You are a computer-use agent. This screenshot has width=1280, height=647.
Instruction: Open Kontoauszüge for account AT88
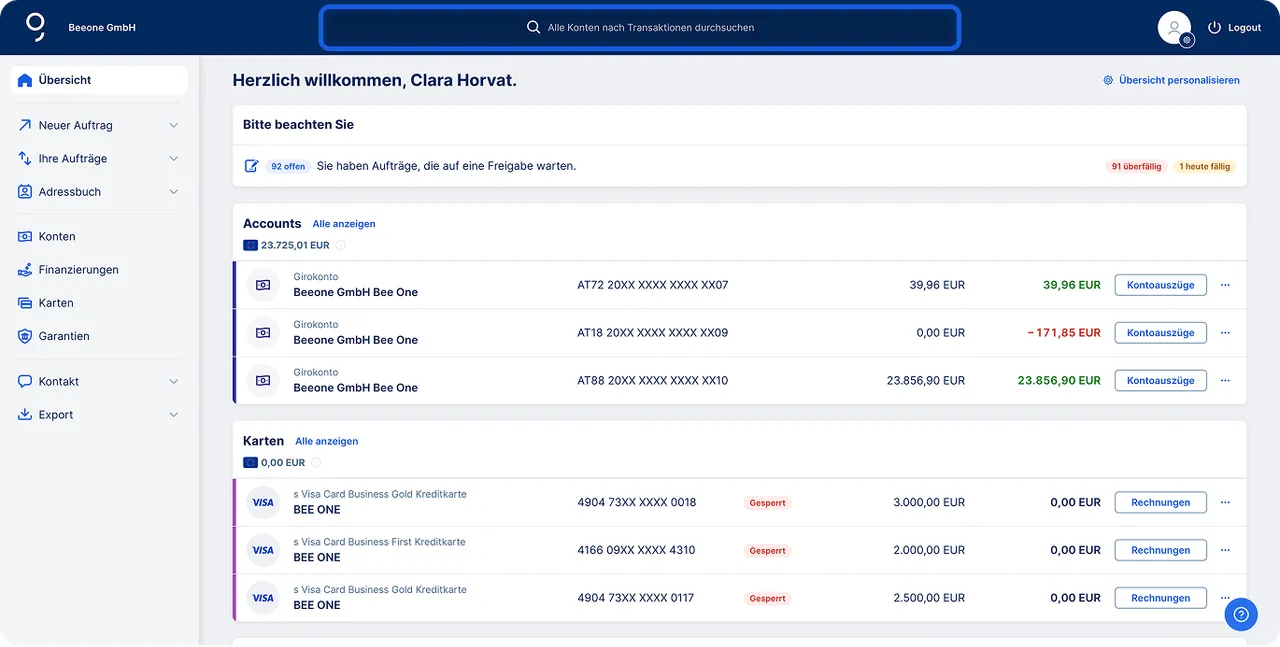[1160, 380]
